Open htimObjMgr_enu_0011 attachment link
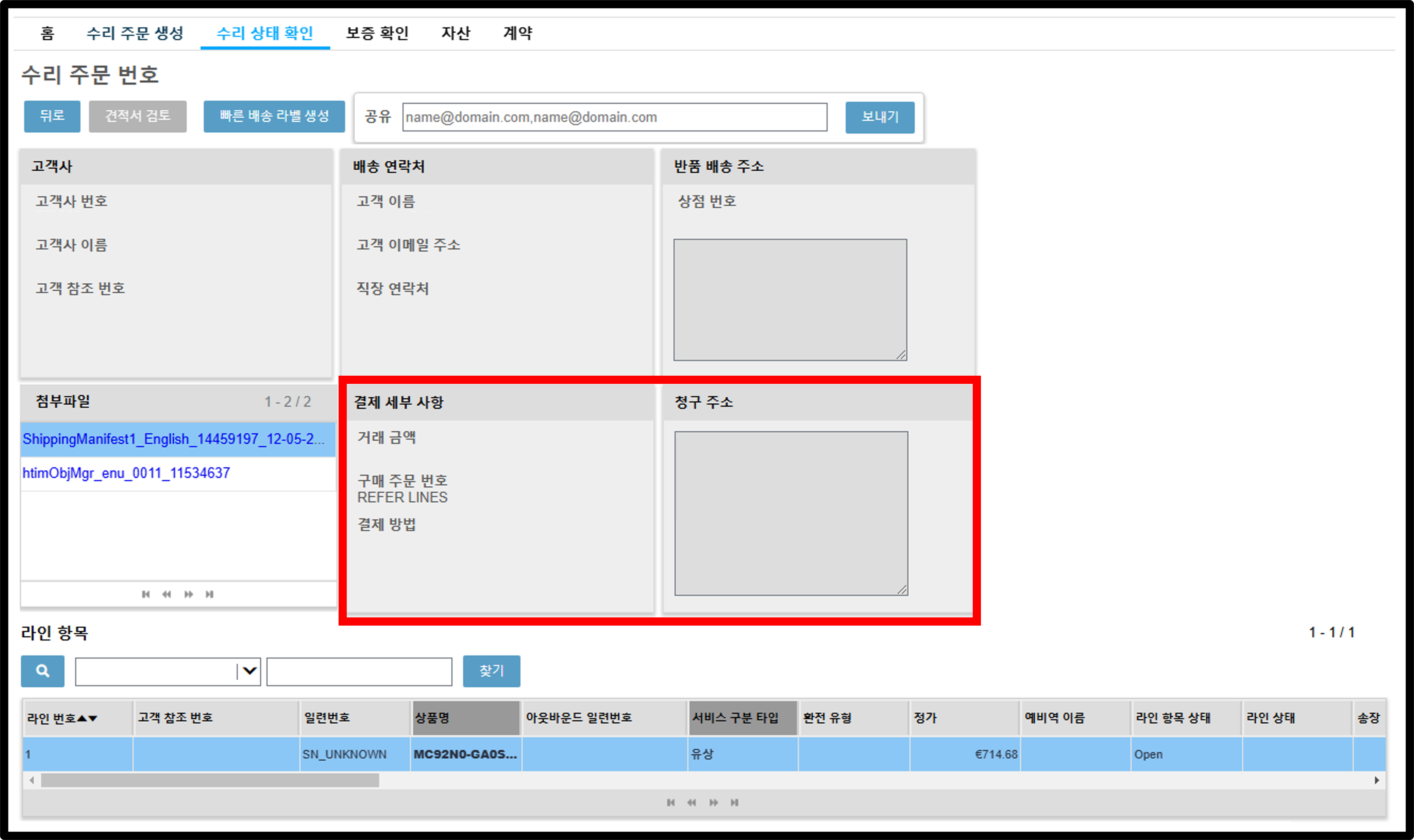This screenshot has height=840, width=1414. click(x=126, y=473)
